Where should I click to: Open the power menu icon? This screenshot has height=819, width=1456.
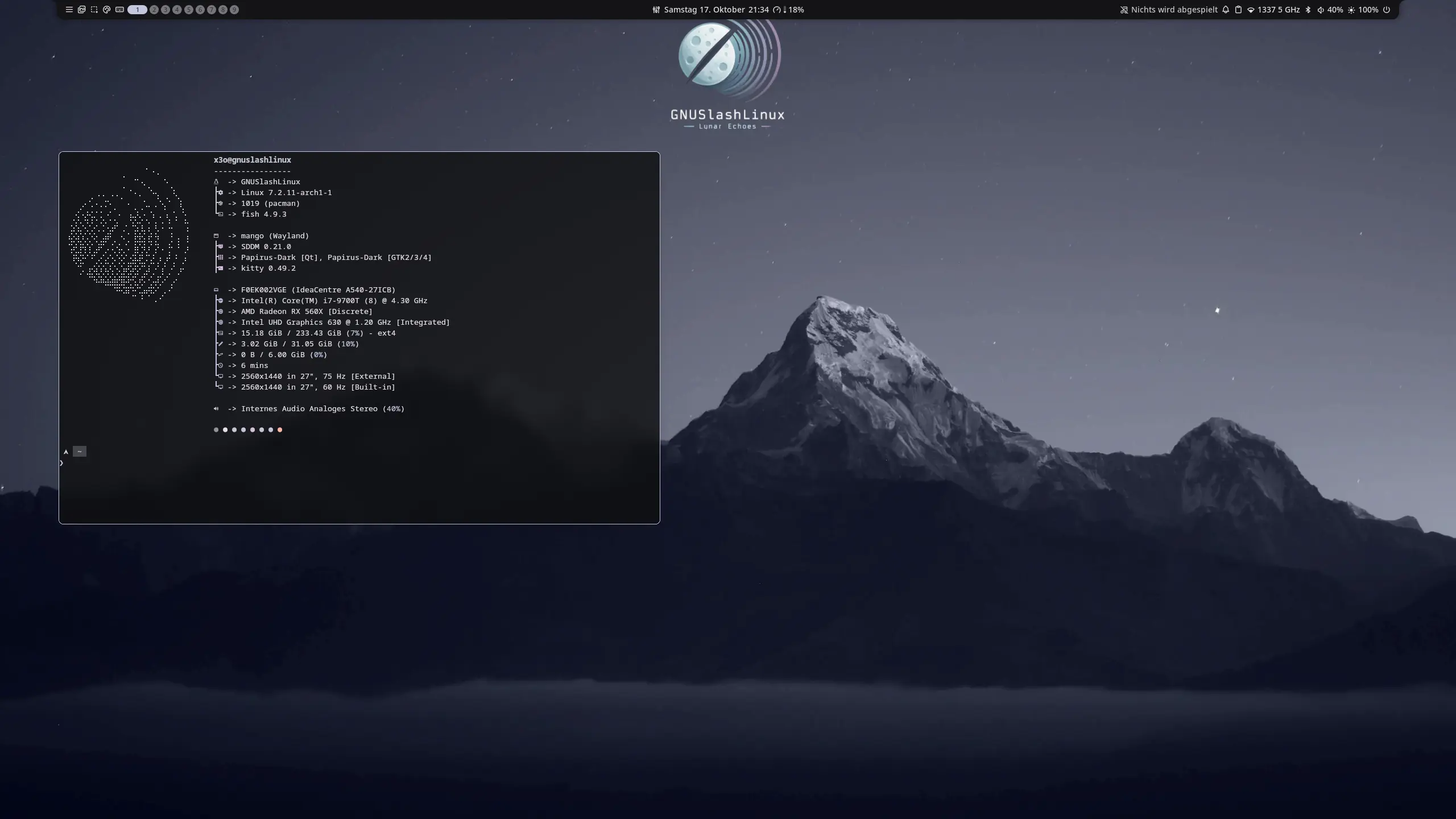1387,10
